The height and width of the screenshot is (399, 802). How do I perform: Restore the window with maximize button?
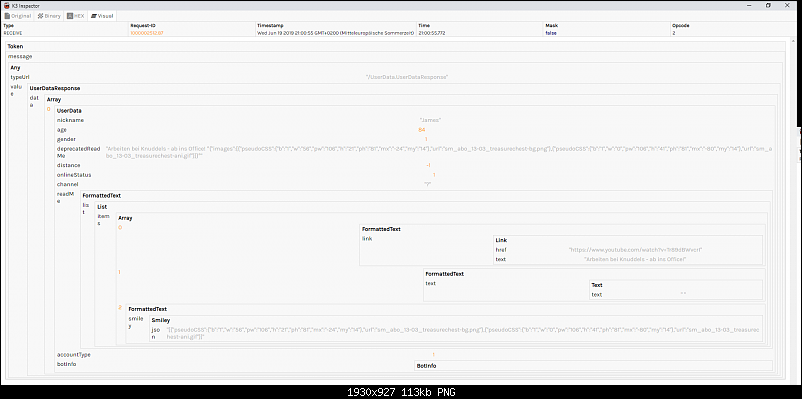point(768,5)
